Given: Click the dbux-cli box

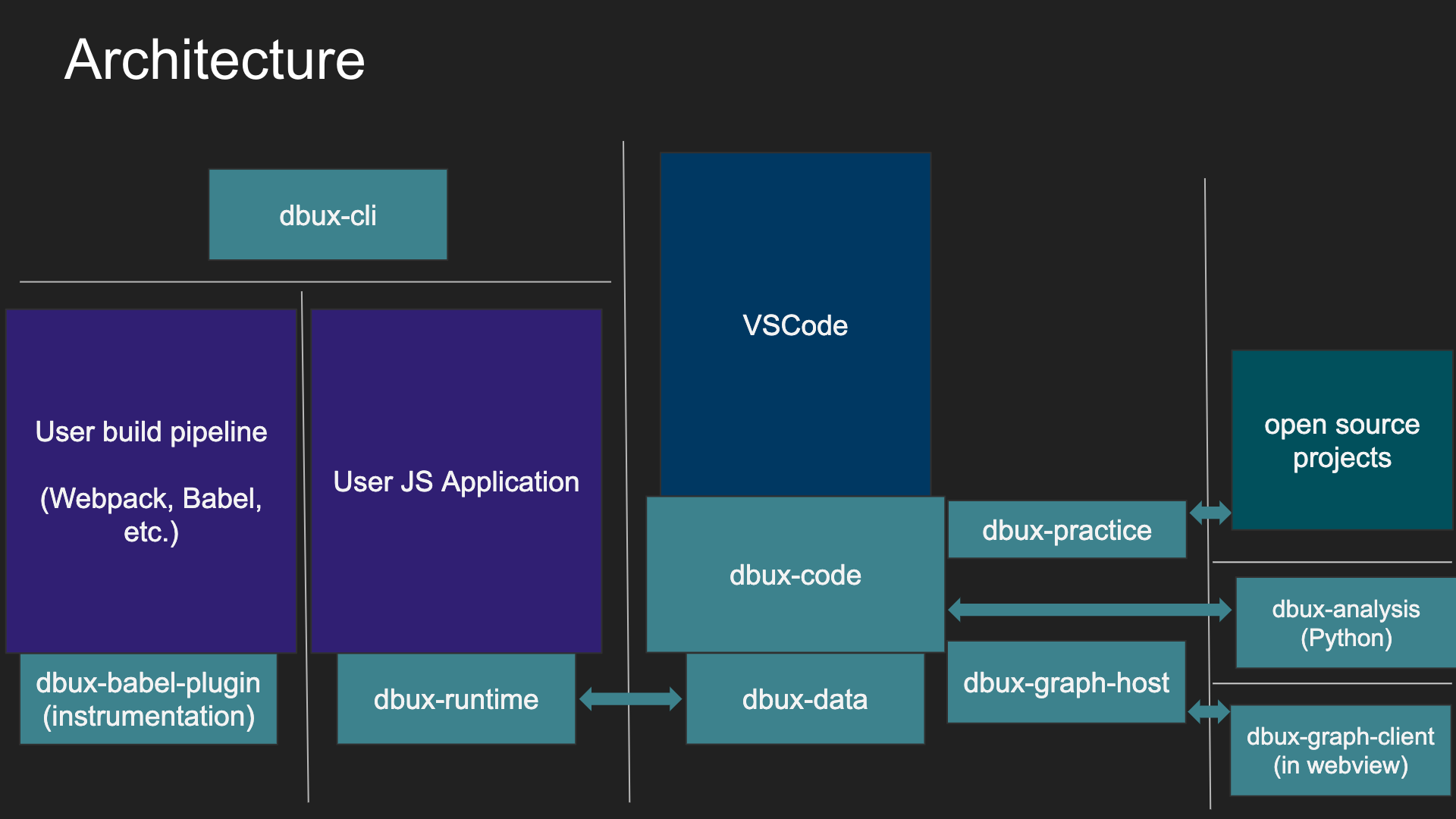Looking at the screenshot, I should click(328, 215).
